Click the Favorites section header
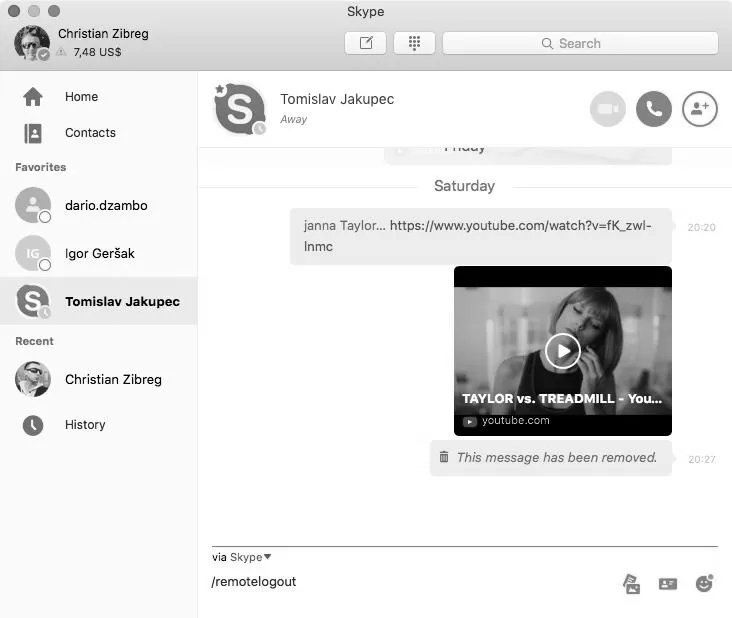Viewport: 732px width, 618px height. pos(41,167)
